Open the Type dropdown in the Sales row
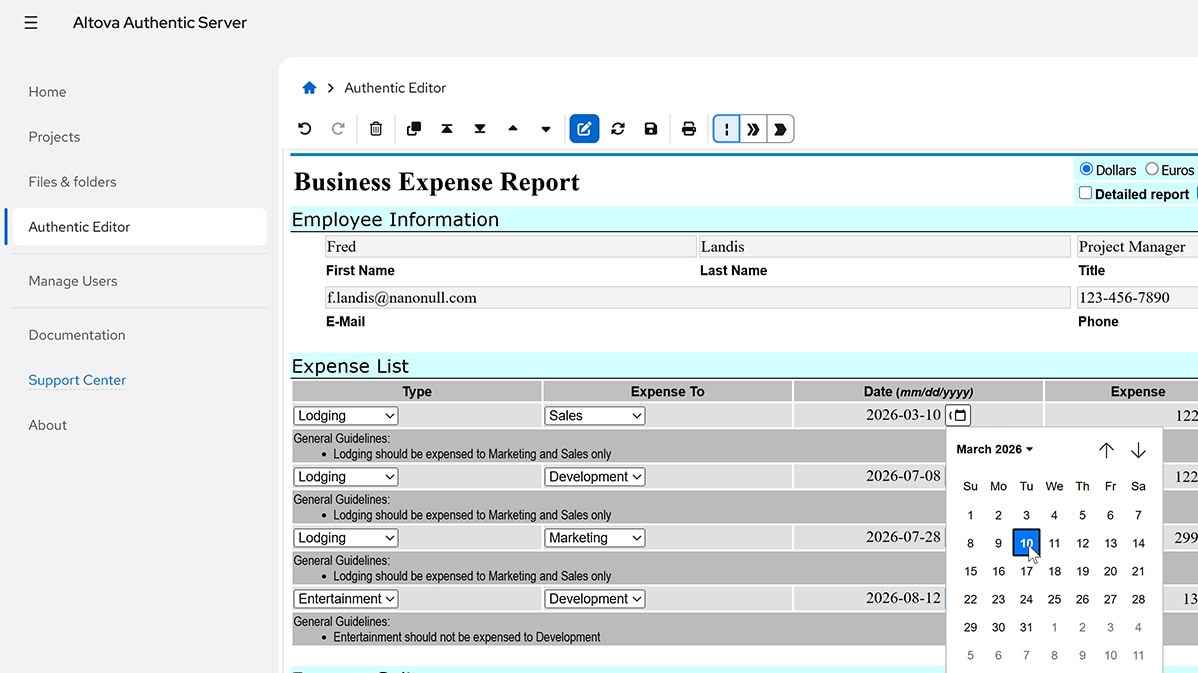Image resolution: width=1198 pixels, height=673 pixels. coord(345,416)
